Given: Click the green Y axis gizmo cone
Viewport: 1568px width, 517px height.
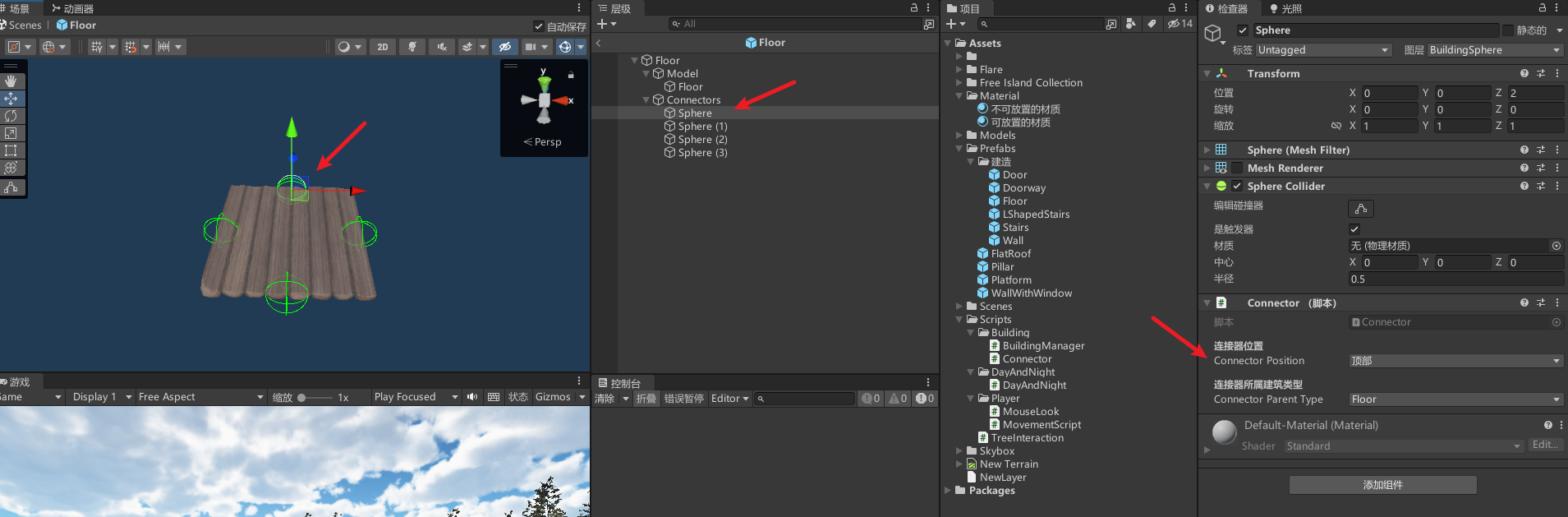Looking at the screenshot, I should (544, 82).
